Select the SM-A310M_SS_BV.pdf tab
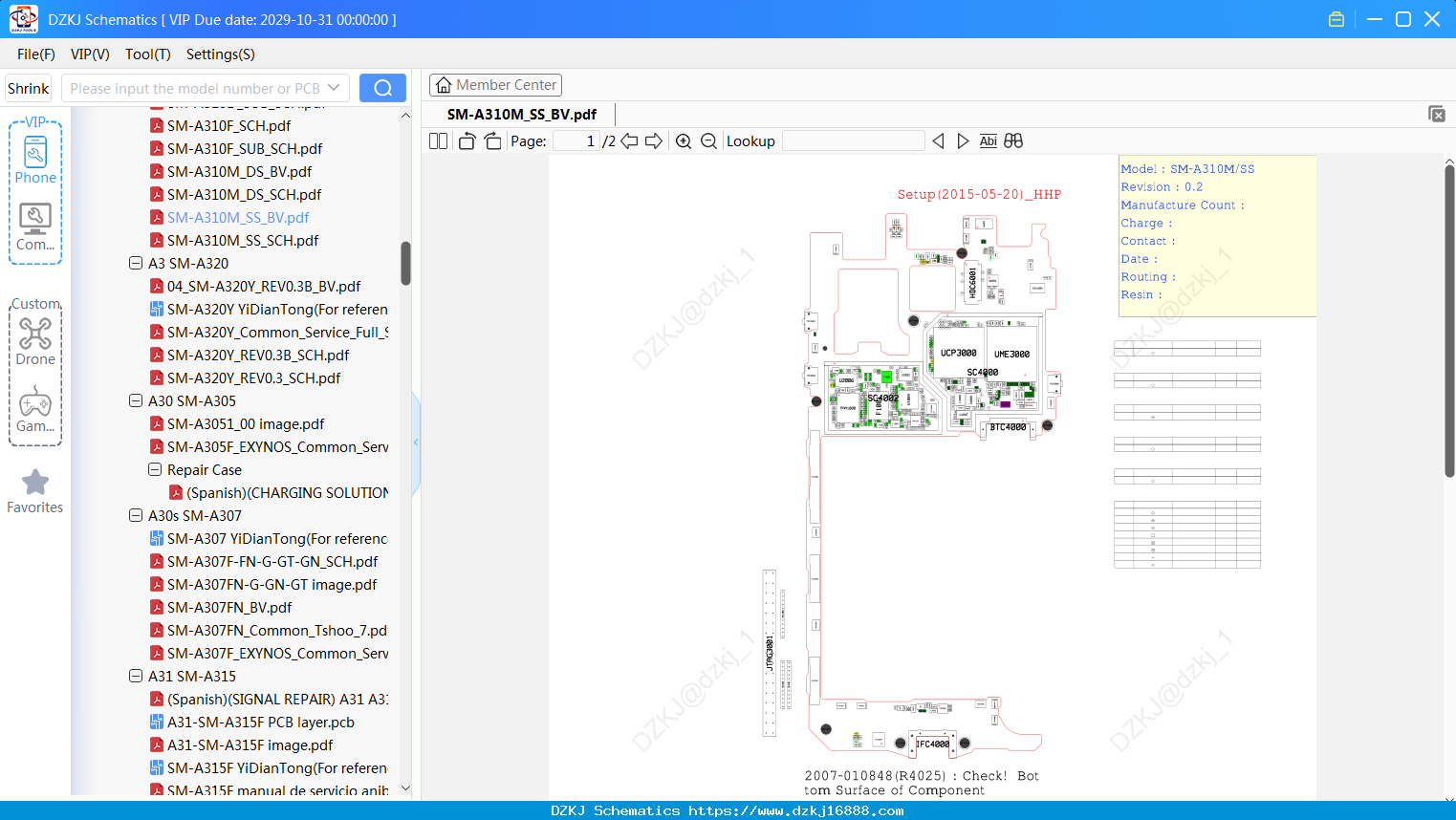The width and height of the screenshot is (1456, 820). click(x=522, y=115)
